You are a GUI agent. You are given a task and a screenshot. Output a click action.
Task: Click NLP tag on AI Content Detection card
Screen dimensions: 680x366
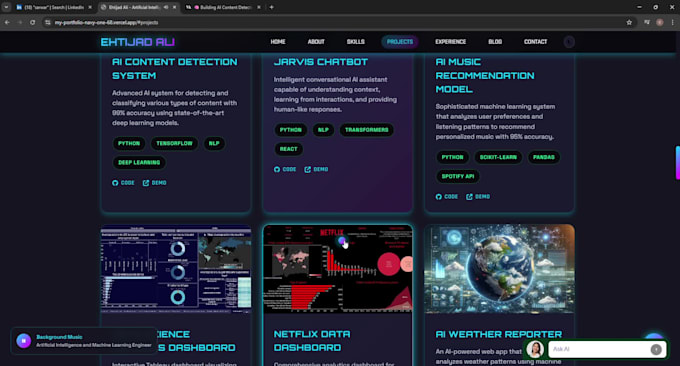(x=214, y=144)
